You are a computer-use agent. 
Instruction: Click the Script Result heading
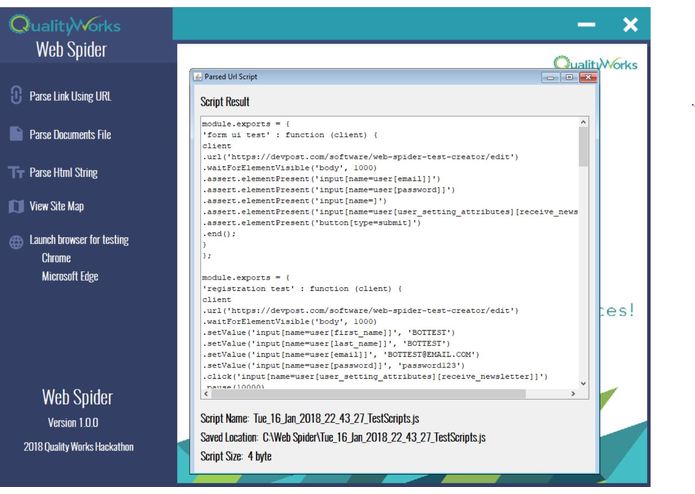pyautogui.click(x=225, y=101)
